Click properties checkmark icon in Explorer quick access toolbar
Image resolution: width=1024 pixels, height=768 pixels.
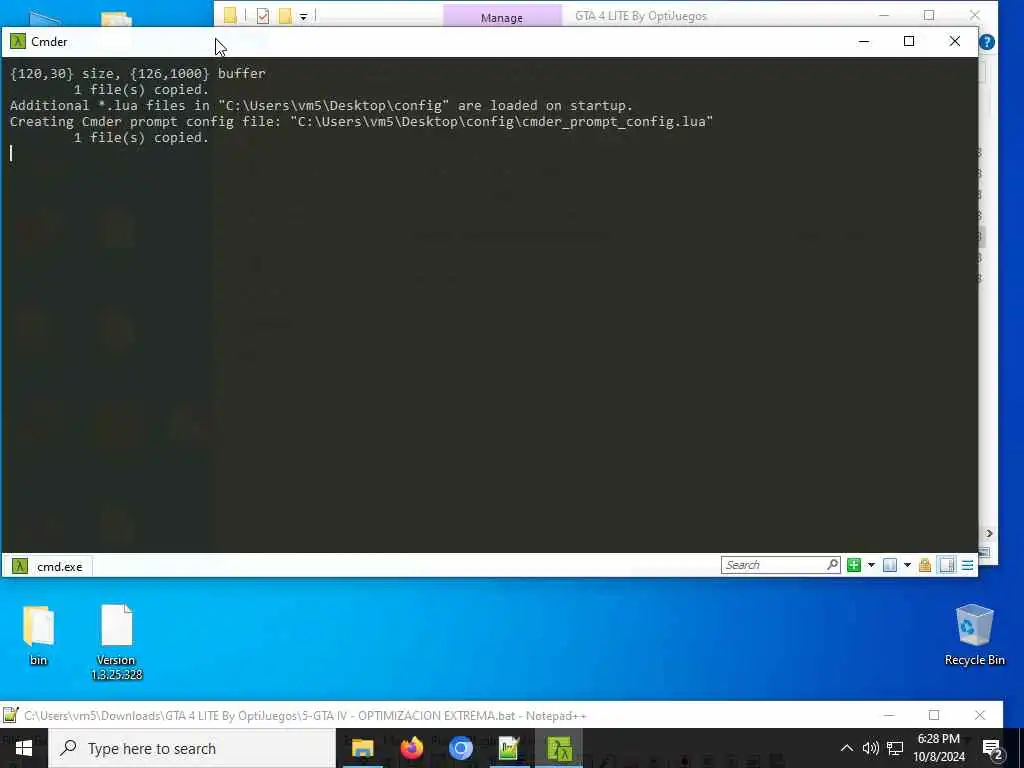coord(263,16)
